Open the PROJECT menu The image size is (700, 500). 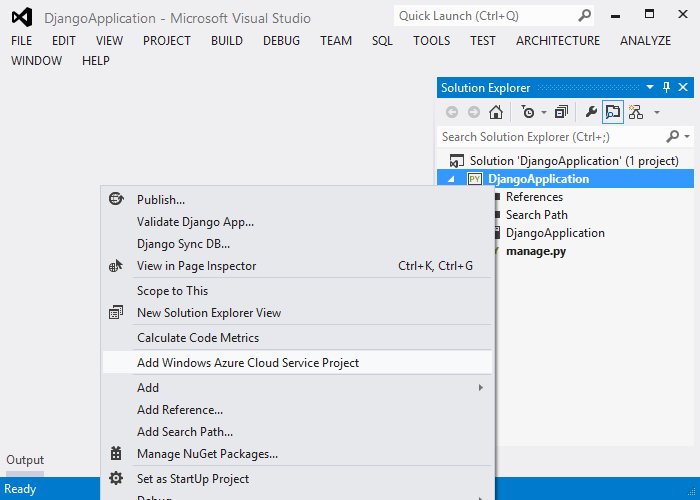click(x=167, y=41)
